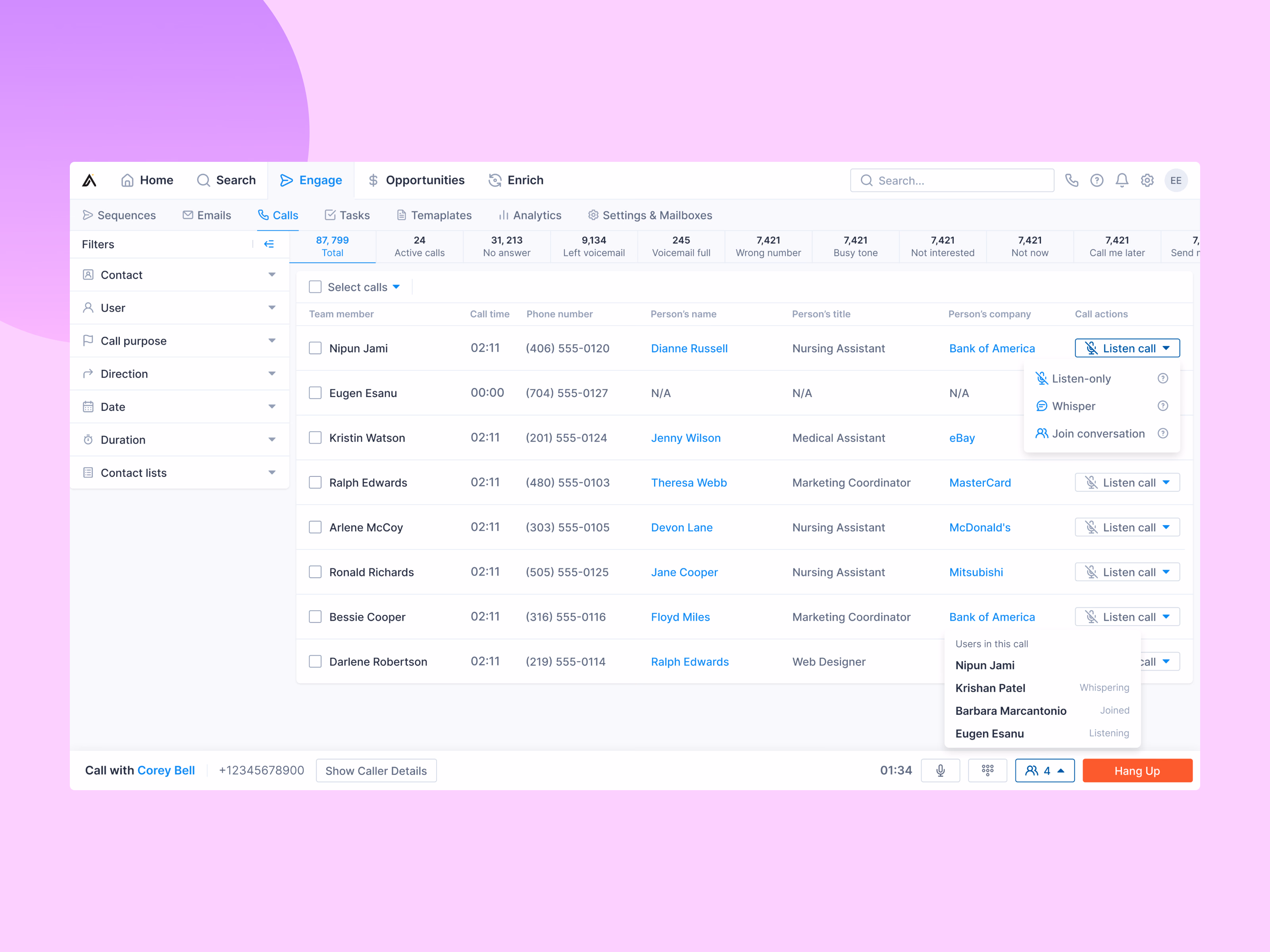The height and width of the screenshot is (952, 1270).
Task: Filter by Active calls count
Action: pos(420,246)
